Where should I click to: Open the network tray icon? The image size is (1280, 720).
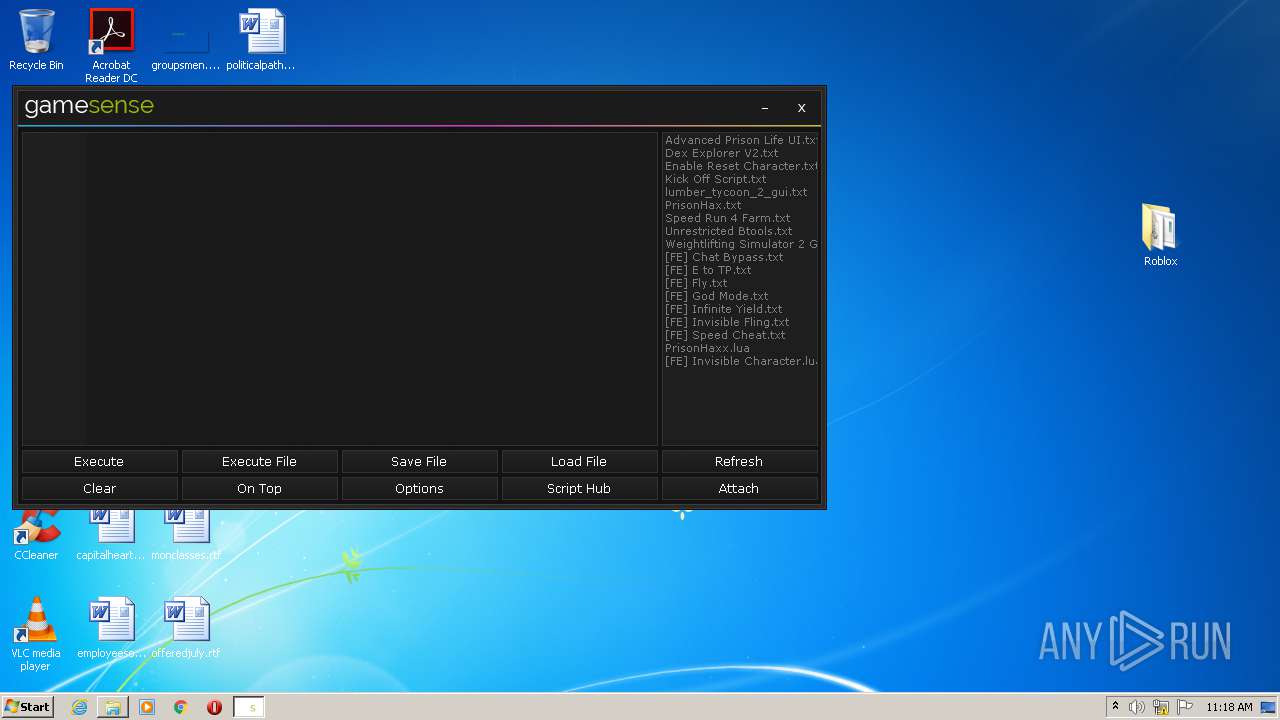1161,707
